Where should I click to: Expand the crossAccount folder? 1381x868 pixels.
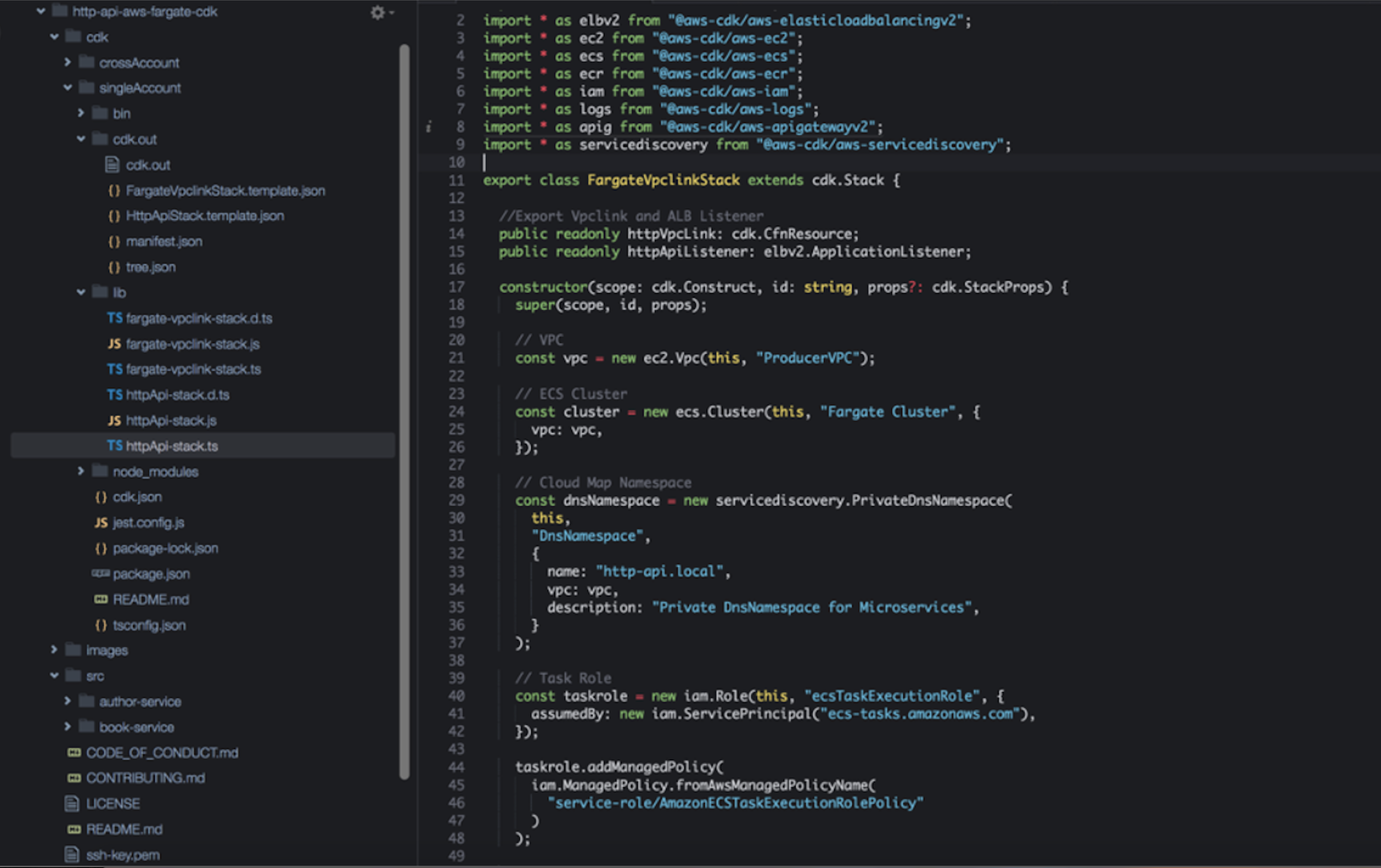(68, 62)
